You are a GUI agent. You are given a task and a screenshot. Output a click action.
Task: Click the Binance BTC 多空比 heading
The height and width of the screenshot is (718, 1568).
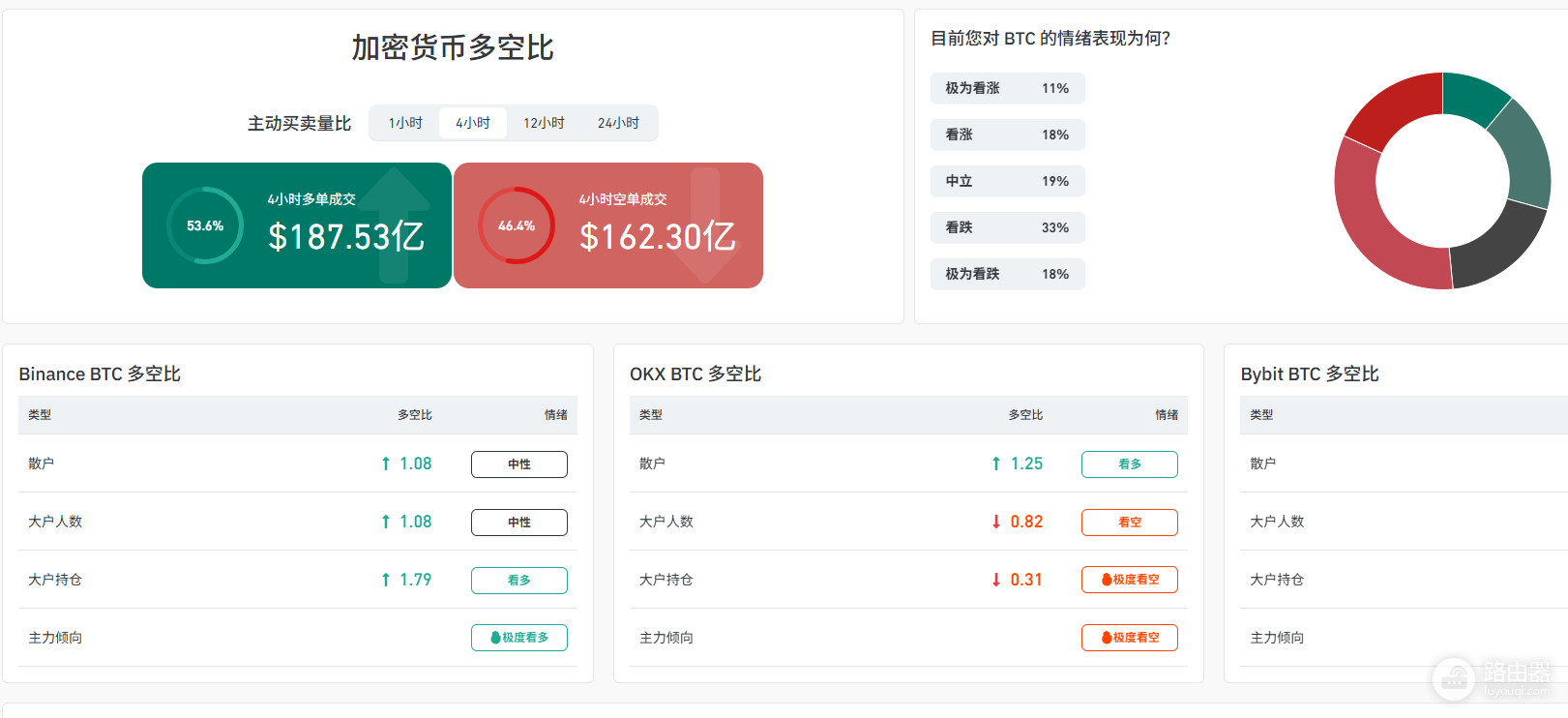click(100, 374)
